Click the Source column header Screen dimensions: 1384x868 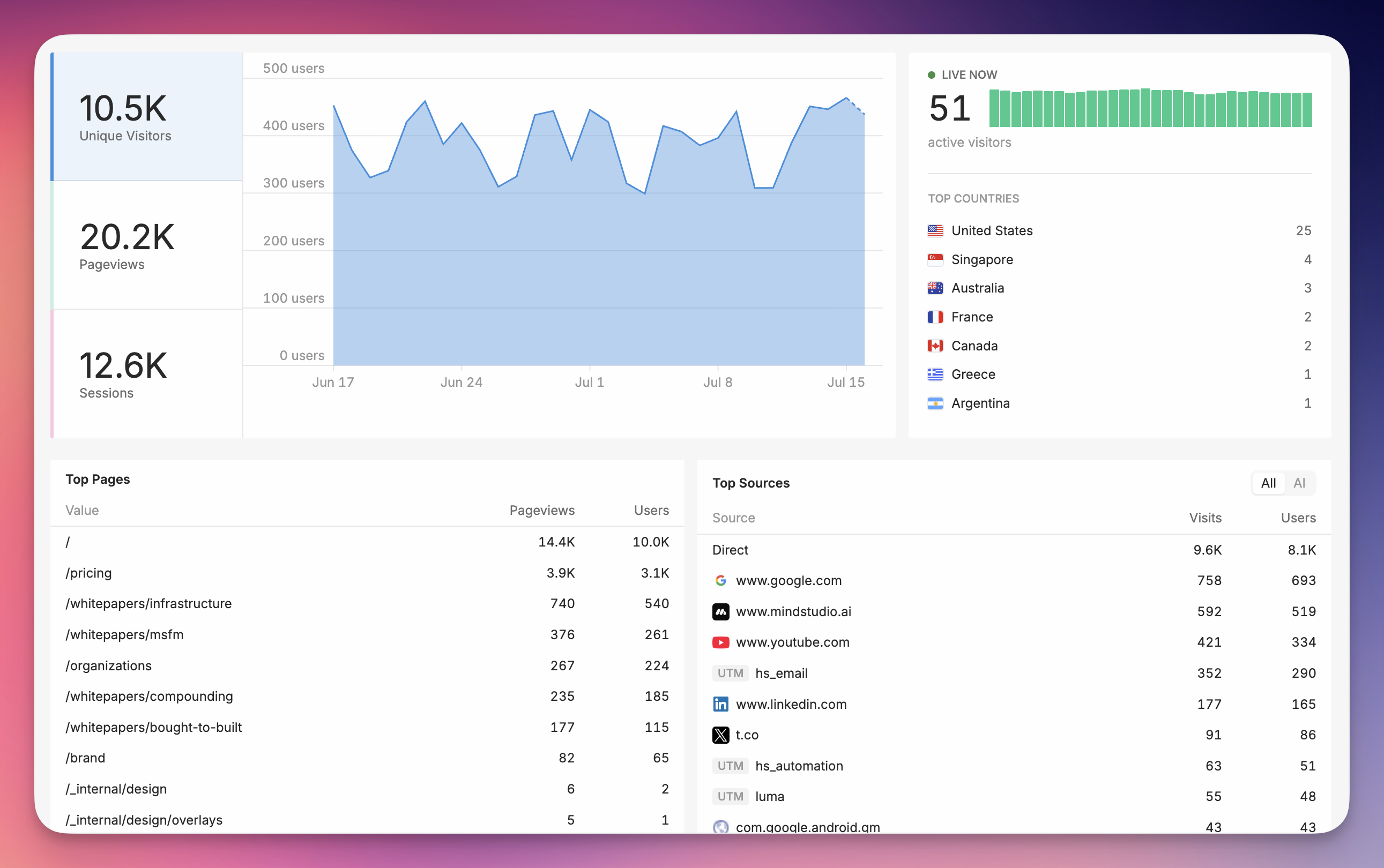click(733, 518)
